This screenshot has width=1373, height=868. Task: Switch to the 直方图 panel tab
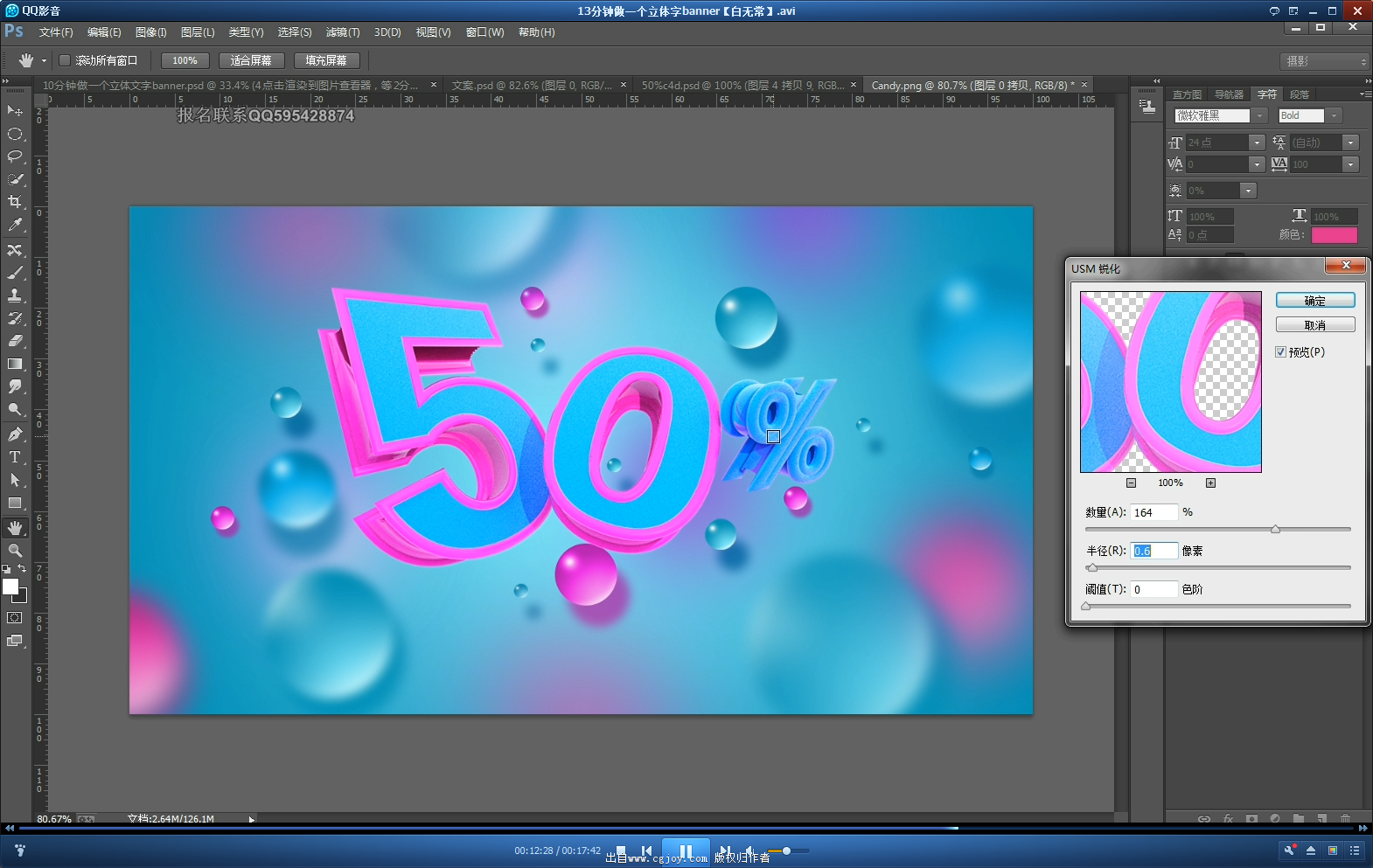1187,94
